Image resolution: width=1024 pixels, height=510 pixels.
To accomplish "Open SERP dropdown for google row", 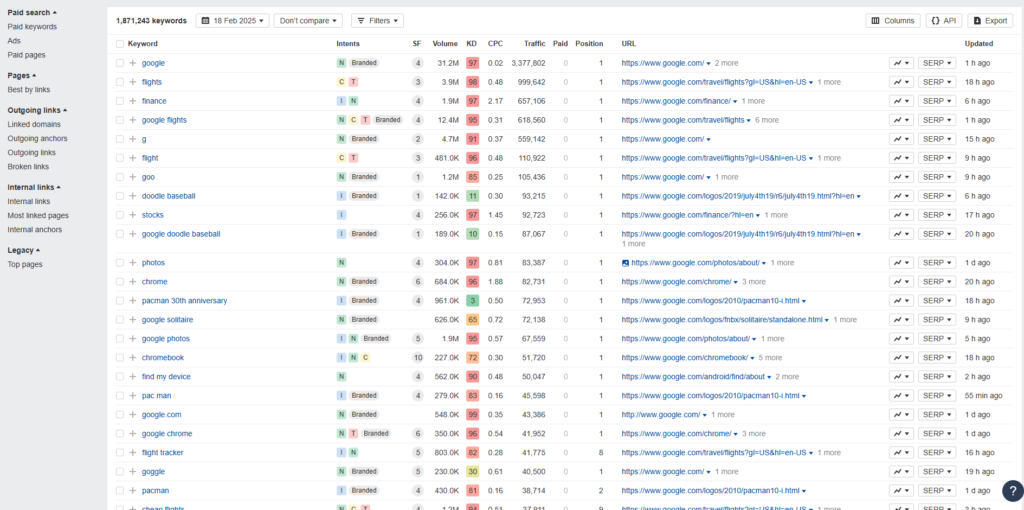I will click(x=937, y=63).
